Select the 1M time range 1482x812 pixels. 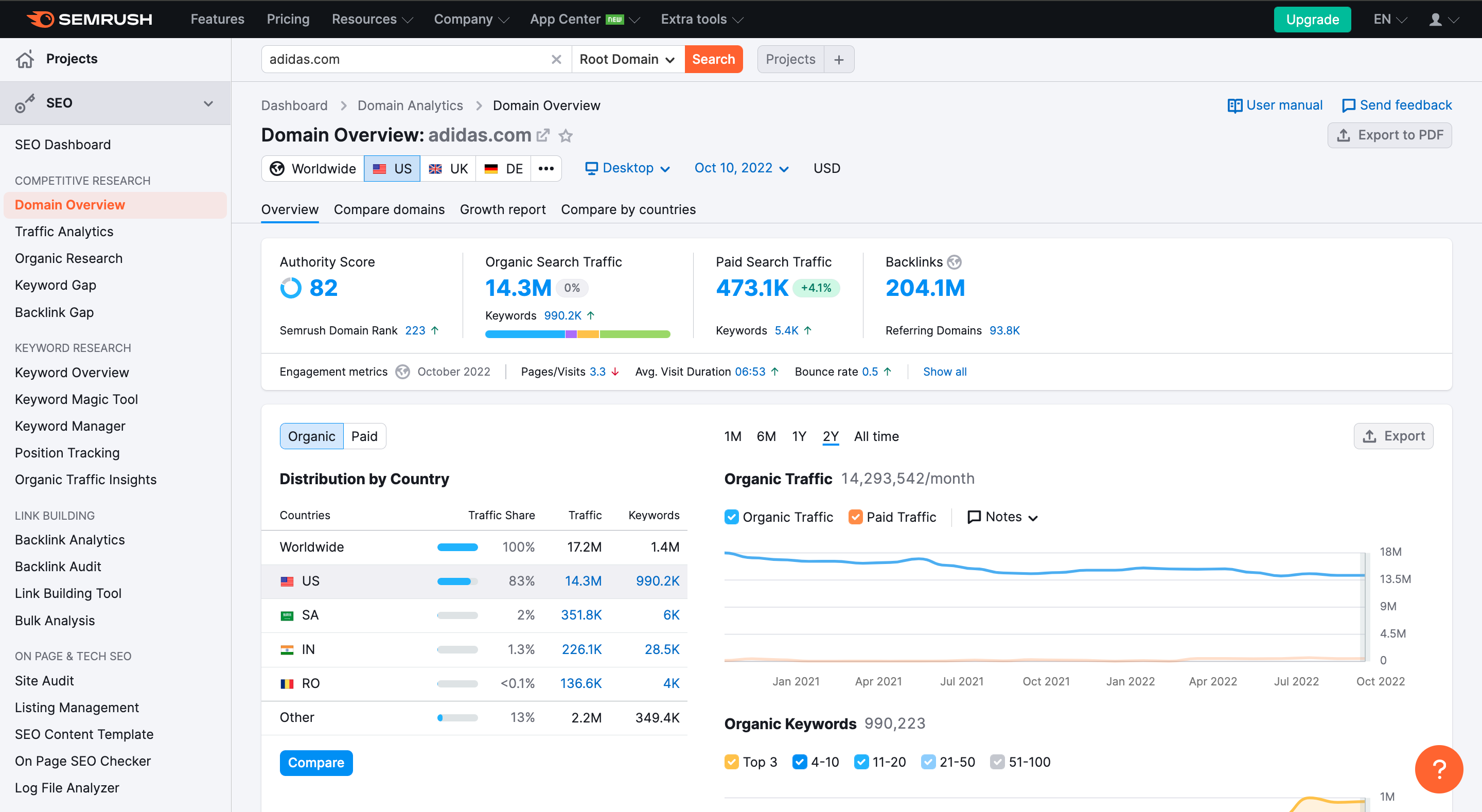733,436
